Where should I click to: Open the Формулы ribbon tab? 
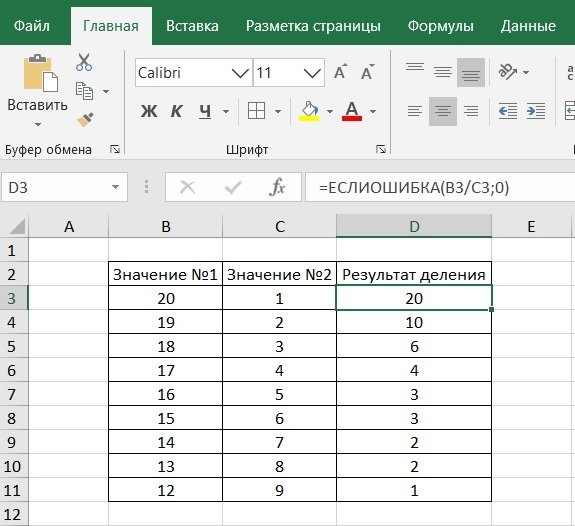tap(440, 26)
